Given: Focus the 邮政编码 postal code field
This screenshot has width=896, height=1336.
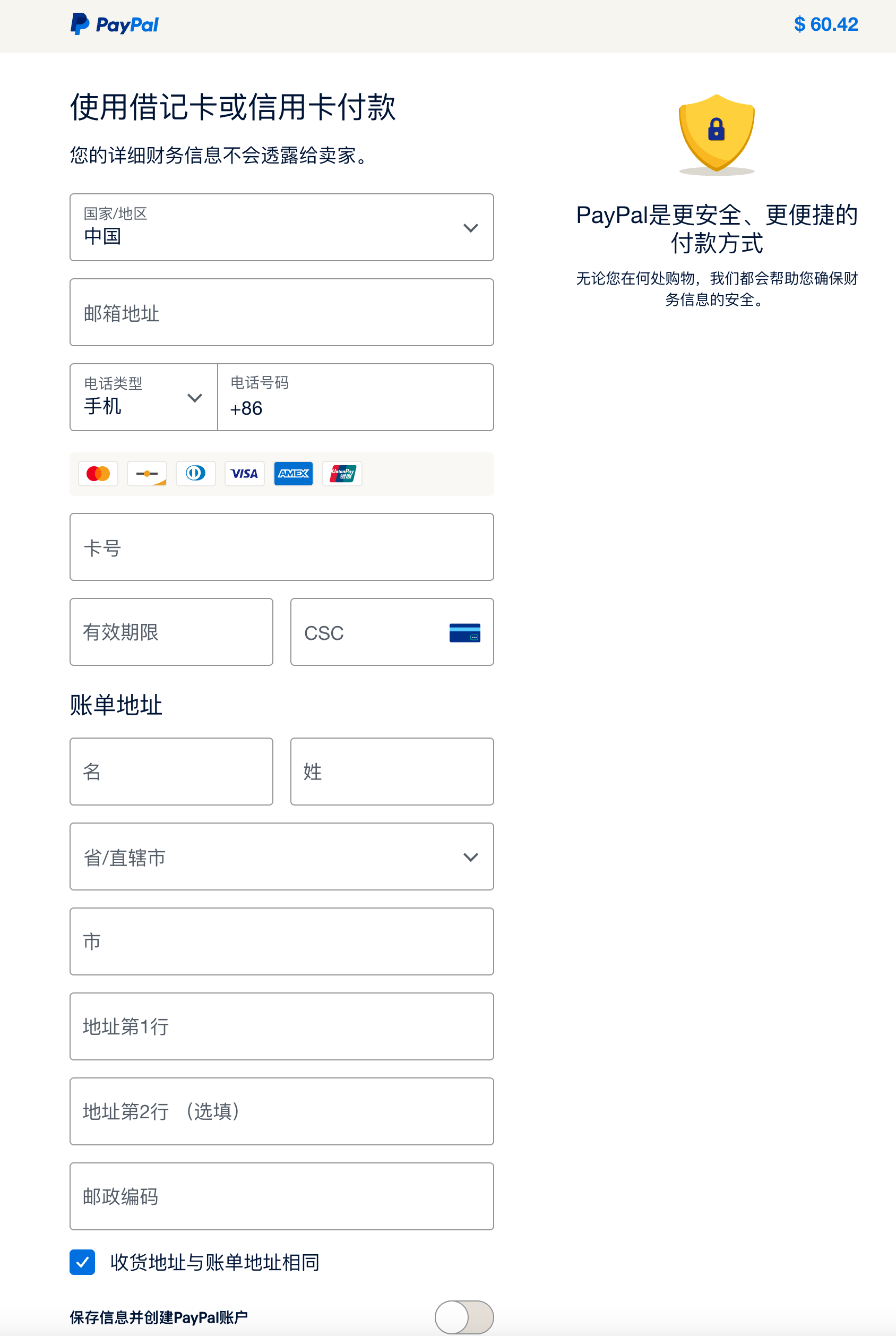Looking at the screenshot, I should point(282,1196).
